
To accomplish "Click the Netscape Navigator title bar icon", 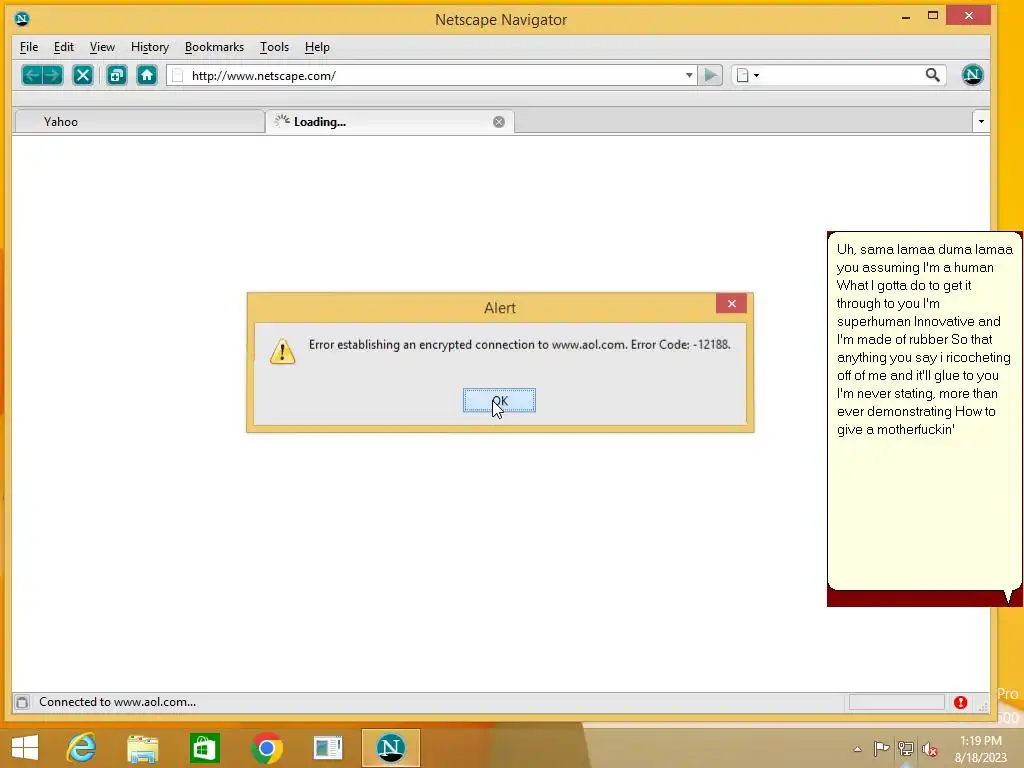I will tap(22, 18).
